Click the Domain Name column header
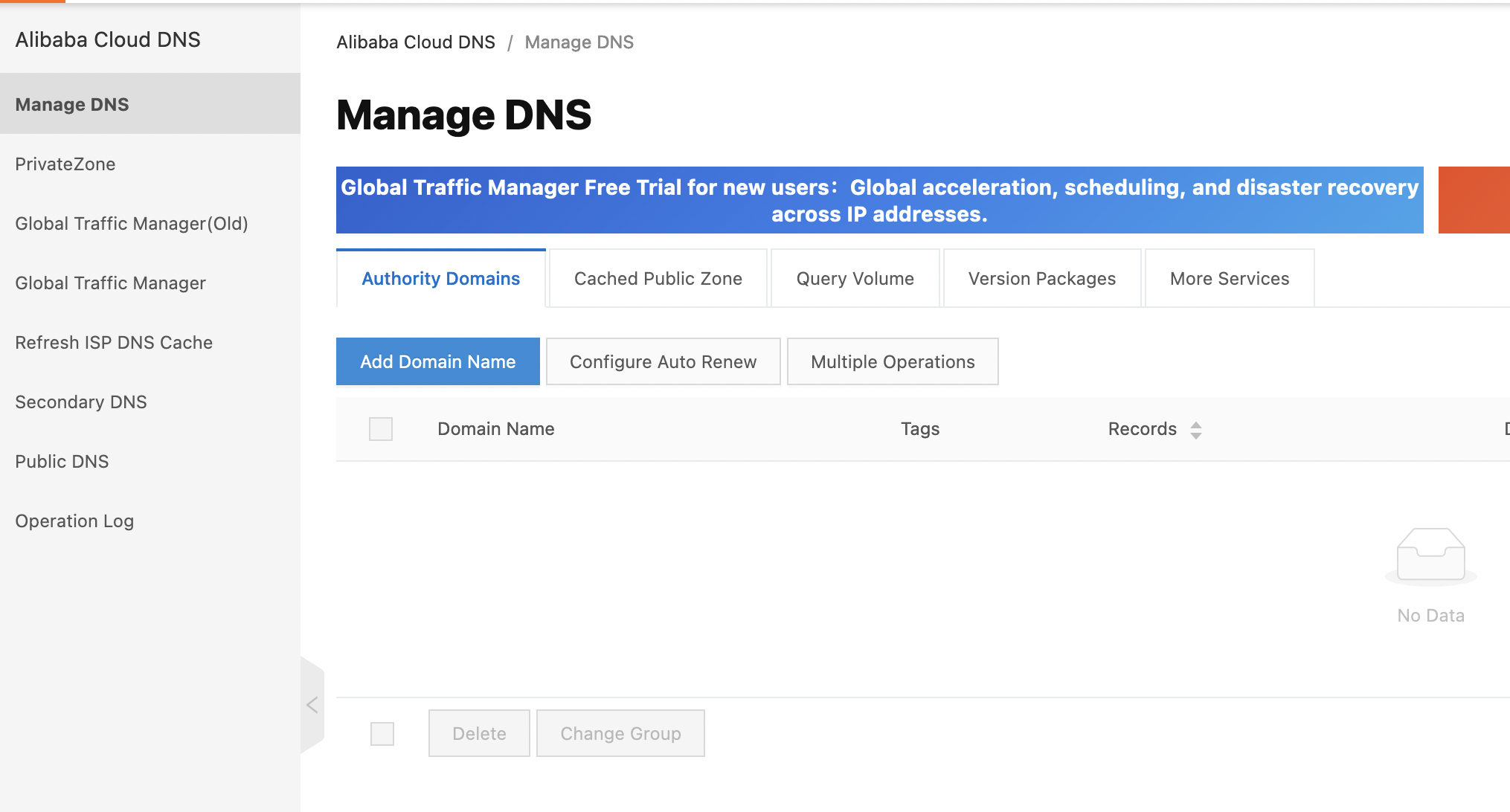 pos(496,429)
